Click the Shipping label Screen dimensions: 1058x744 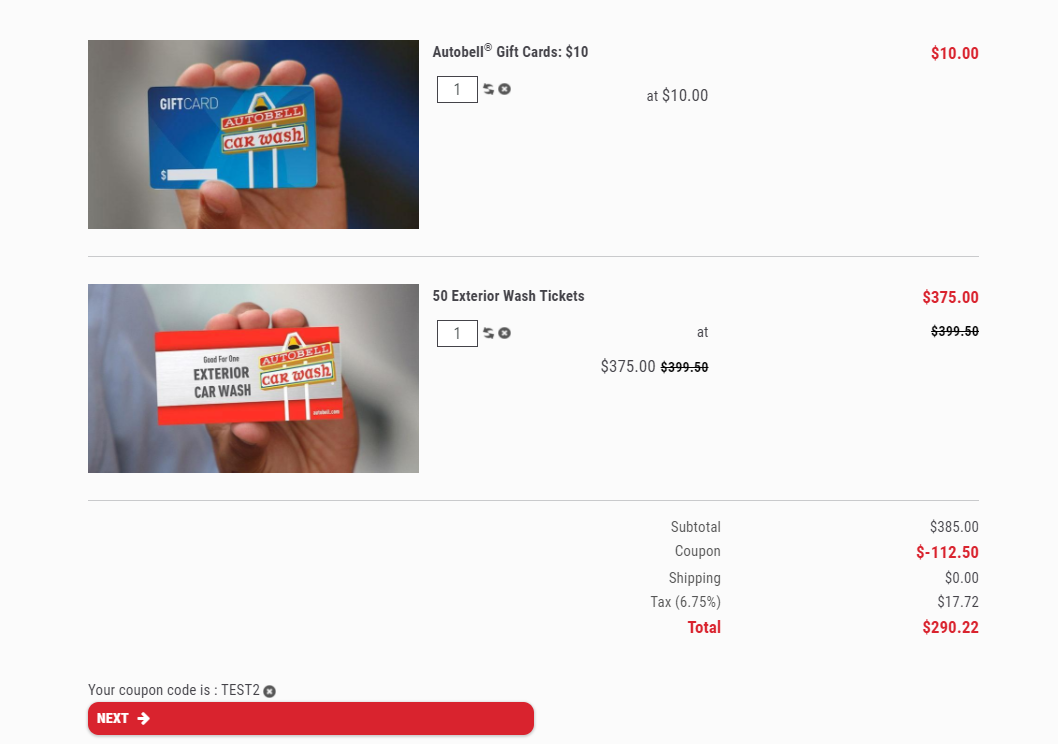pyautogui.click(x=694, y=578)
